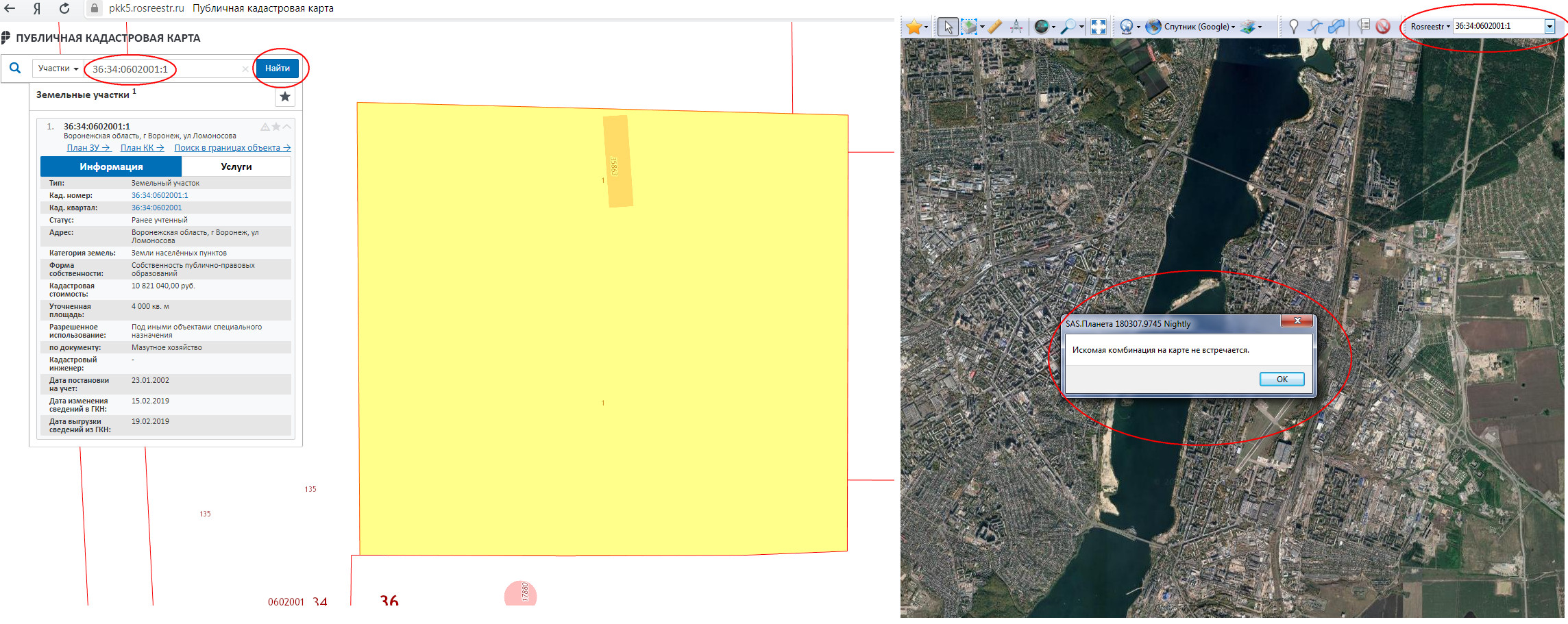This screenshot has height=624, width=1568.
Task: Select the Информация tab
Action: (x=111, y=166)
